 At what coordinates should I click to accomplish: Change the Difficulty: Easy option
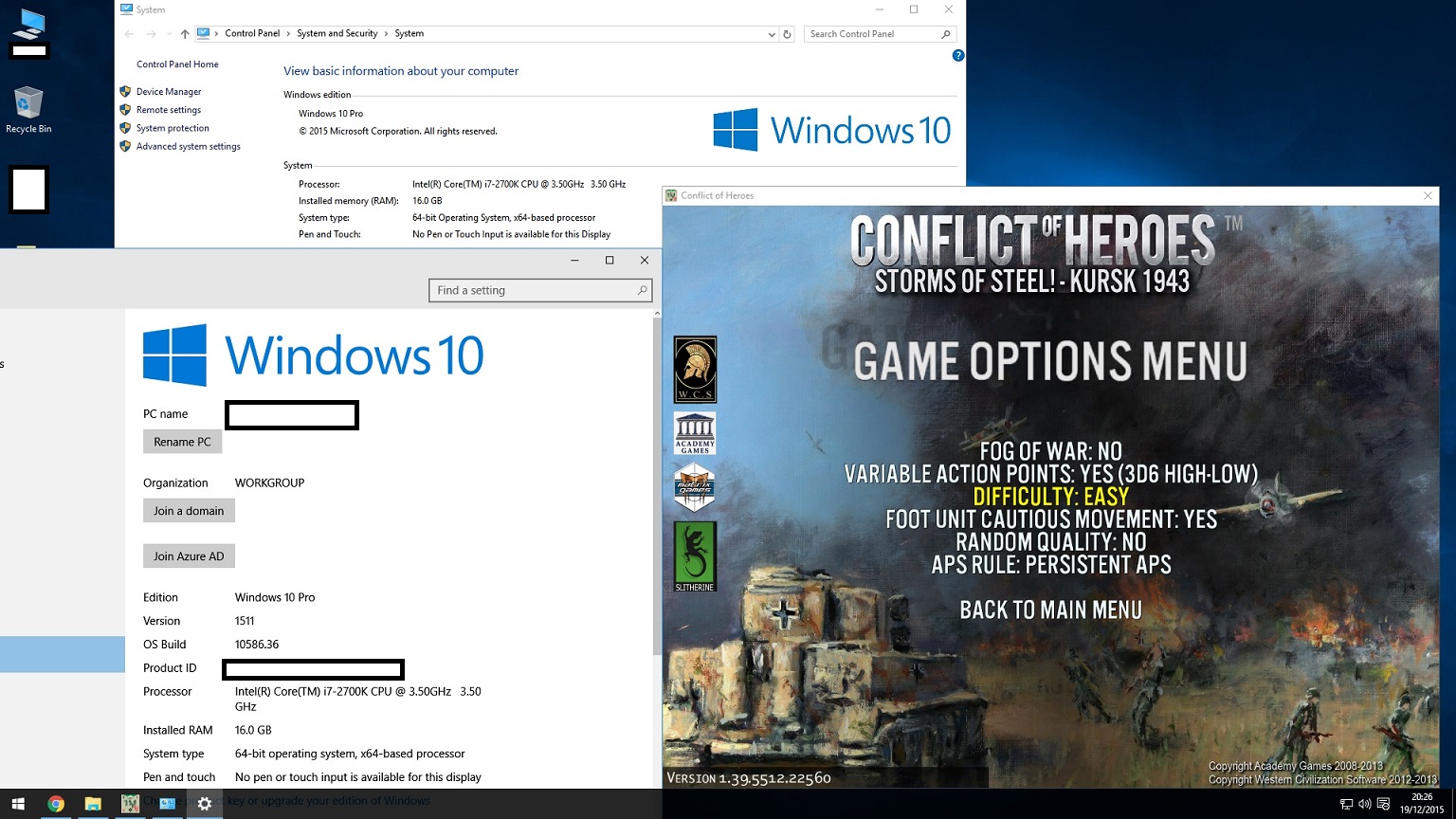point(1050,497)
